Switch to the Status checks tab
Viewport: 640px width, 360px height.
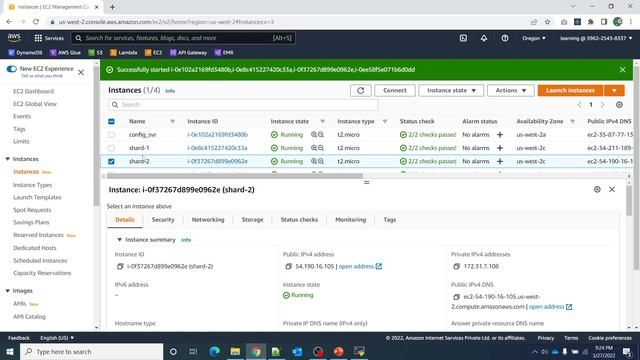[x=299, y=220]
